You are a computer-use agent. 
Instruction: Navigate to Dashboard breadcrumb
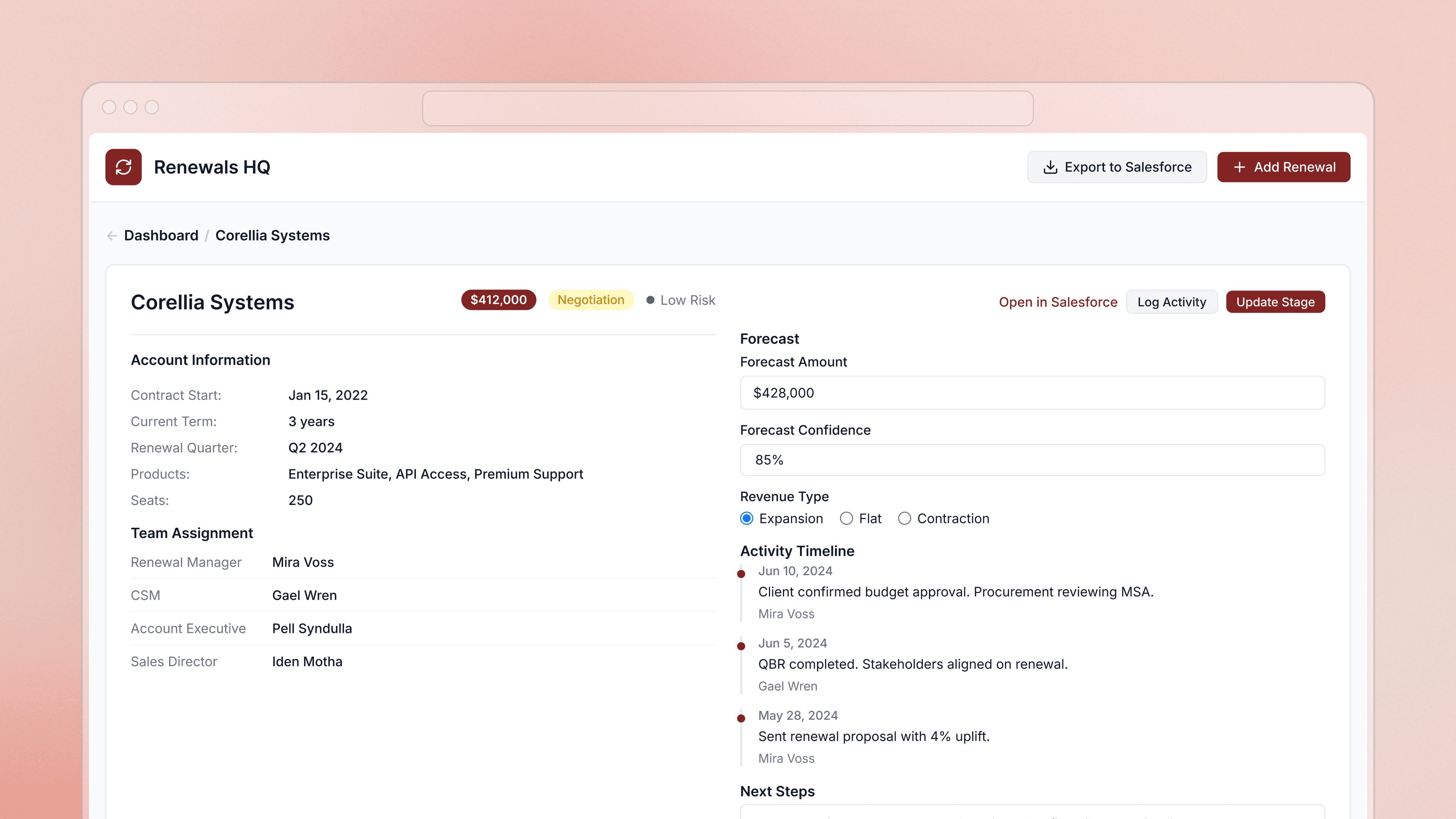(x=161, y=235)
